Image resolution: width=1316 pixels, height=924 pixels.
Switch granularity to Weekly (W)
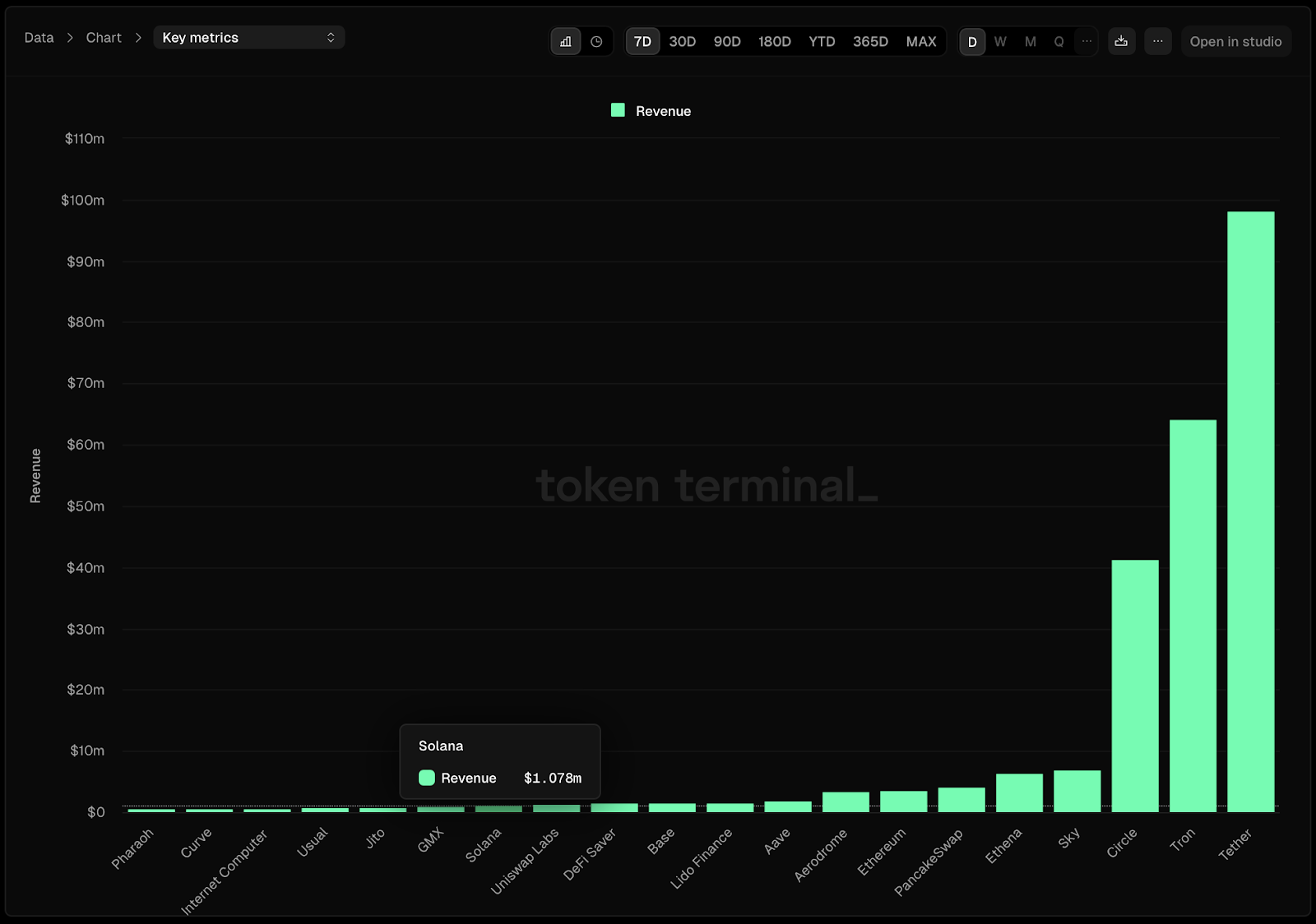click(1000, 41)
